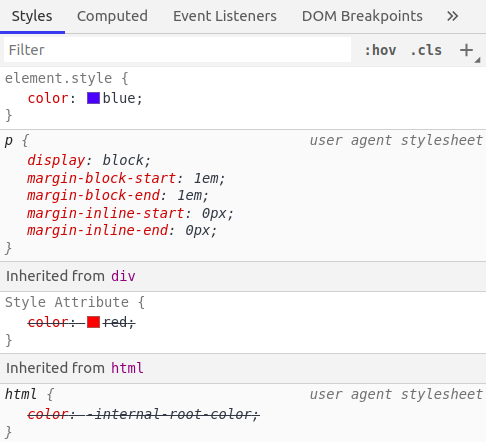Viewport: 486px width, 442px height.
Task: Select the margin-block-start declaration in p rule
Action: click(126, 178)
